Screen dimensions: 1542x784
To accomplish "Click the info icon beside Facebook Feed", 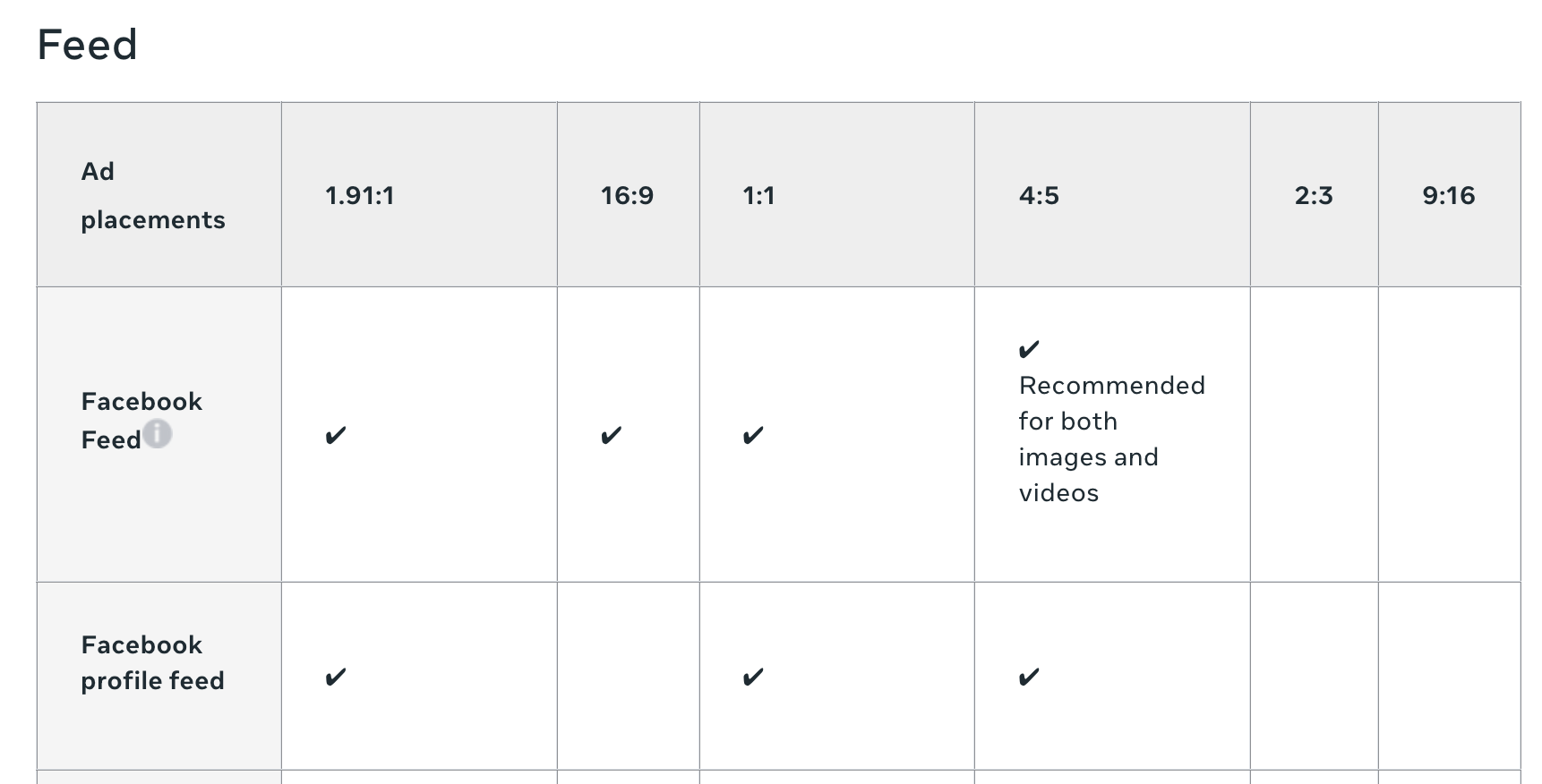I will point(157,434).
